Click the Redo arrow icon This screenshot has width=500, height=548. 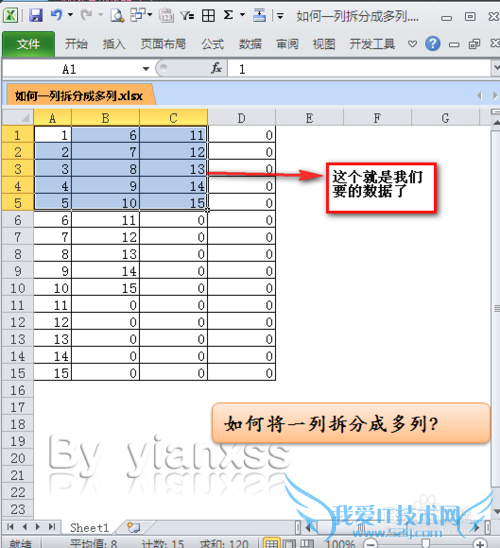(86, 15)
